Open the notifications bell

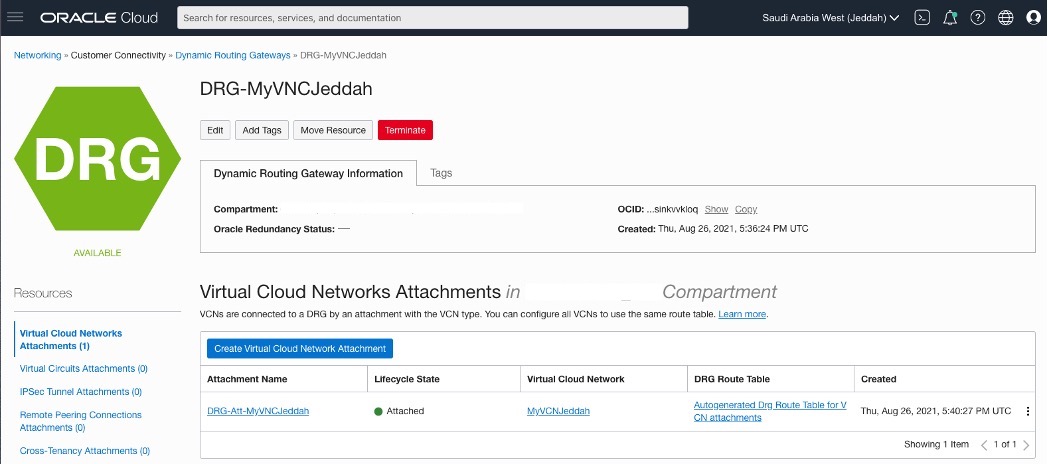(x=950, y=17)
